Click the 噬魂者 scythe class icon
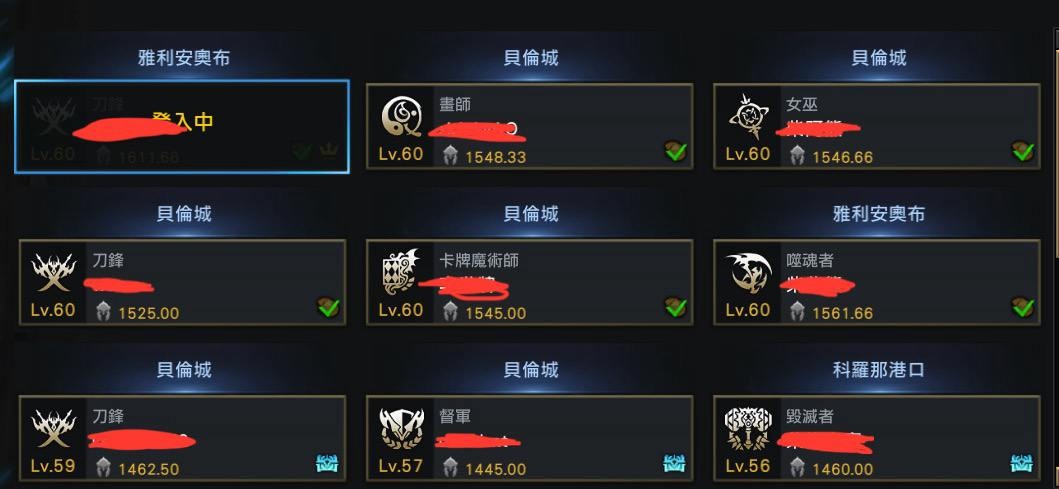This screenshot has width=1059, height=489. pyautogui.click(x=748, y=273)
